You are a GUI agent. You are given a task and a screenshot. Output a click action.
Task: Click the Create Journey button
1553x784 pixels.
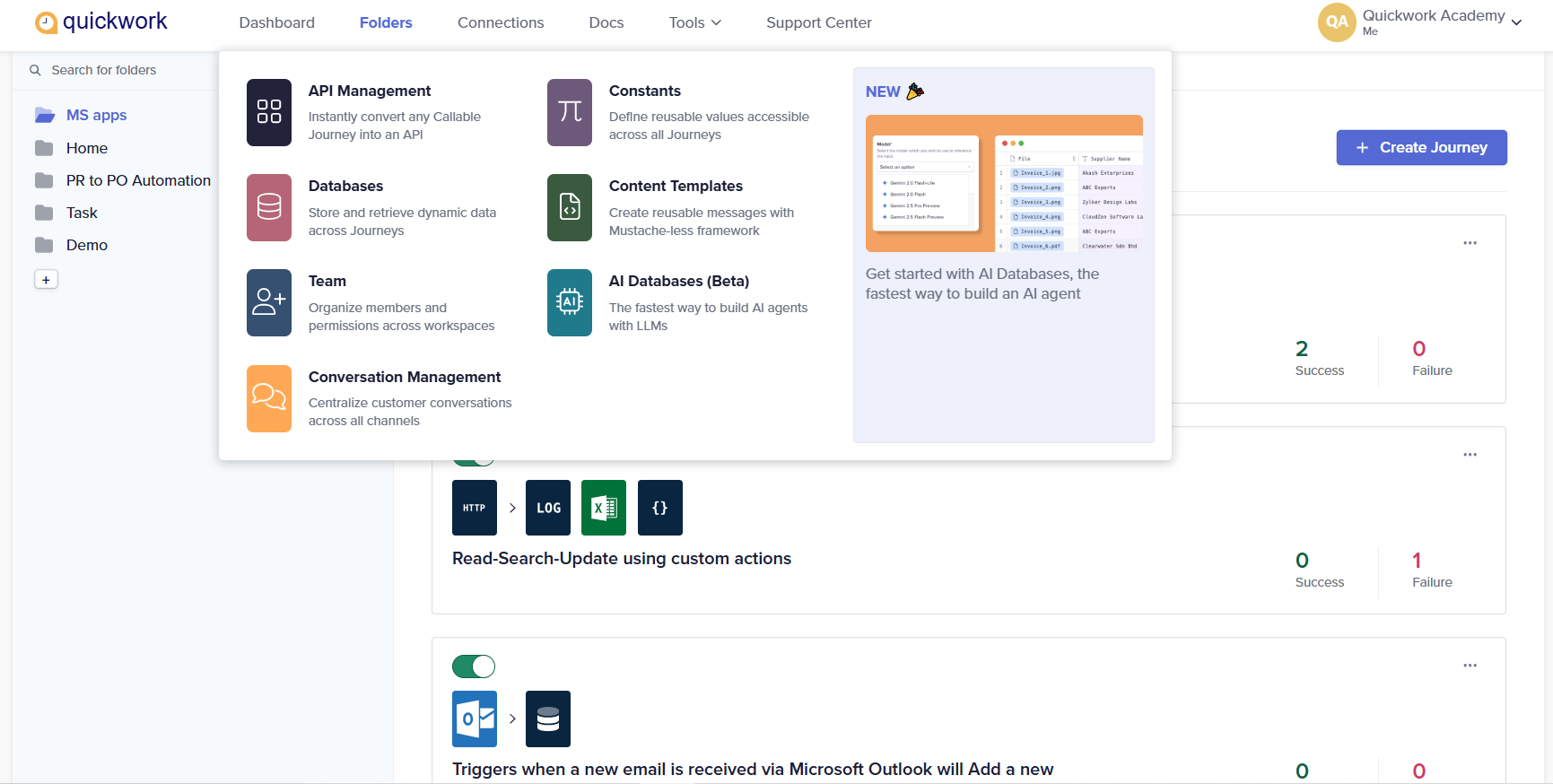click(x=1421, y=147)
